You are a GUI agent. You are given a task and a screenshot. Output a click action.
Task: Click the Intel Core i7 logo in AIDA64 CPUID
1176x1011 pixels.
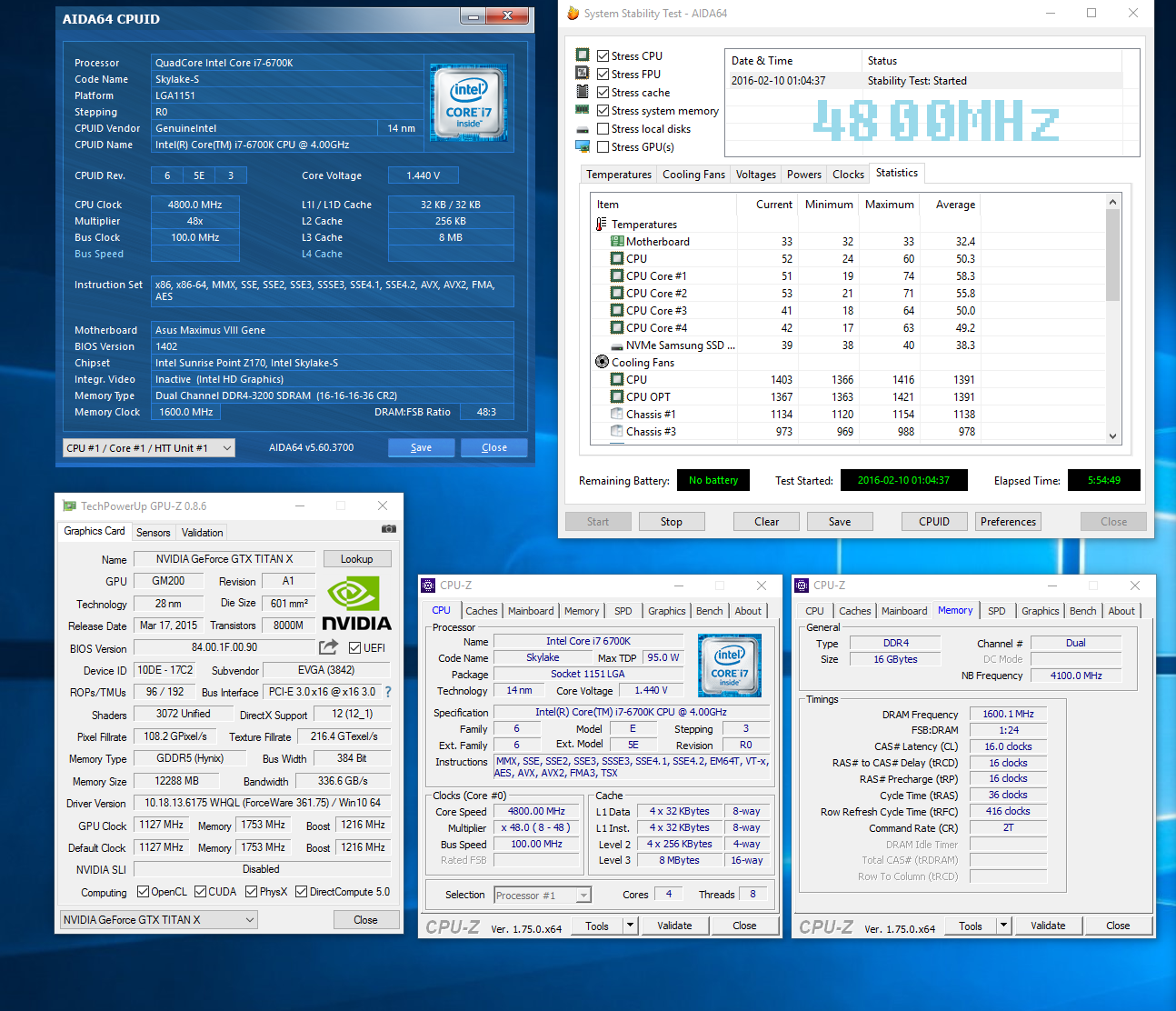pyautogui.click(x=469, y=101)
